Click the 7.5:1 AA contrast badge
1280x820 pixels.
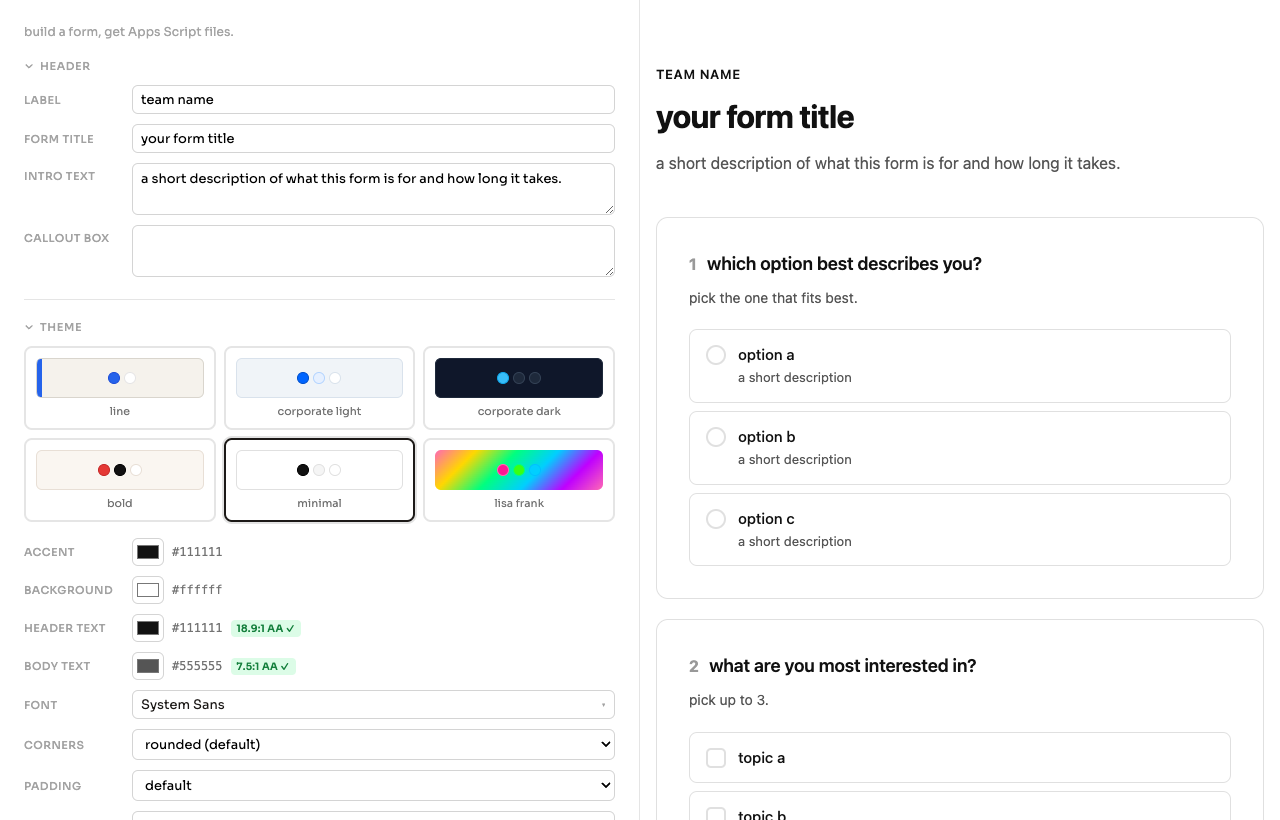(x=263, y=666)
